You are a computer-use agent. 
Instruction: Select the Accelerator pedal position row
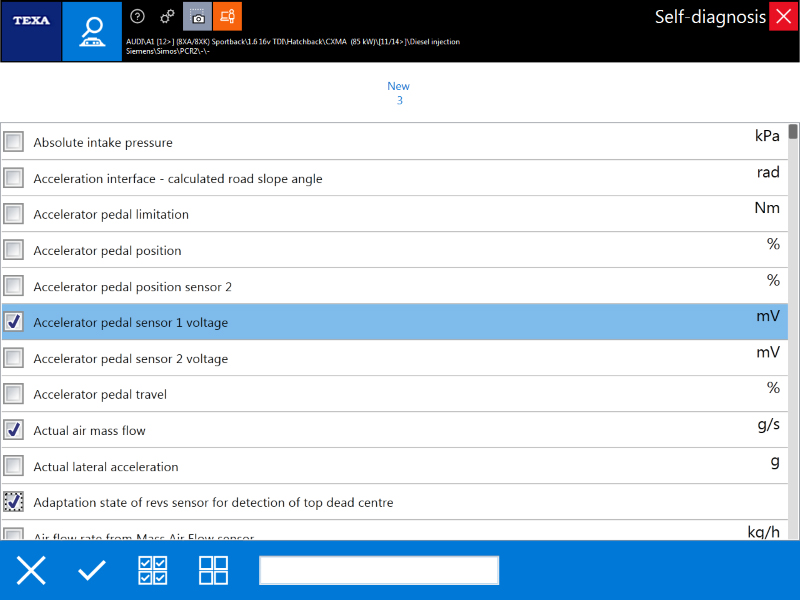(395, 250)
